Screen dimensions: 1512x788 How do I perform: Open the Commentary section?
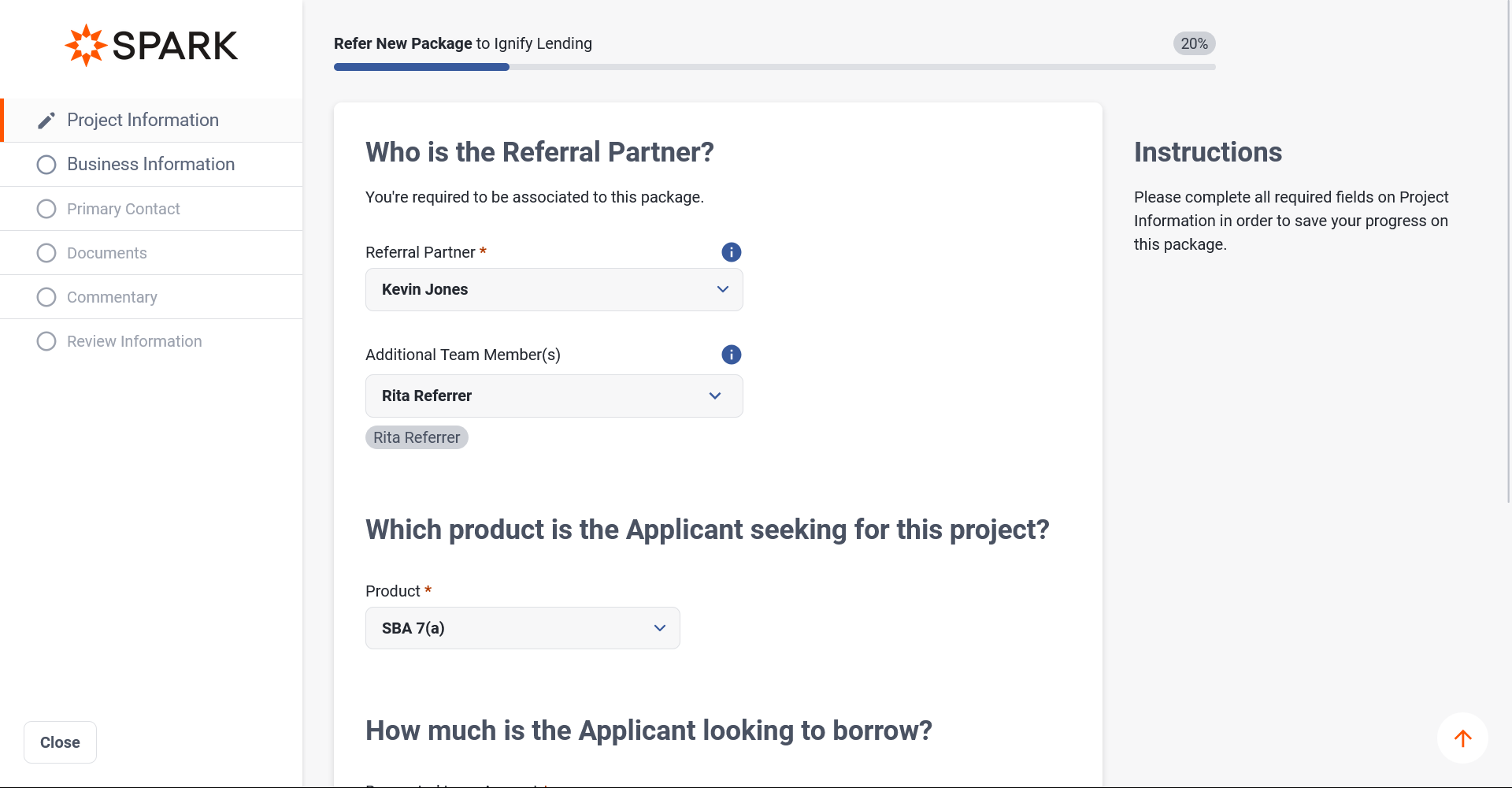coord(151,297)
